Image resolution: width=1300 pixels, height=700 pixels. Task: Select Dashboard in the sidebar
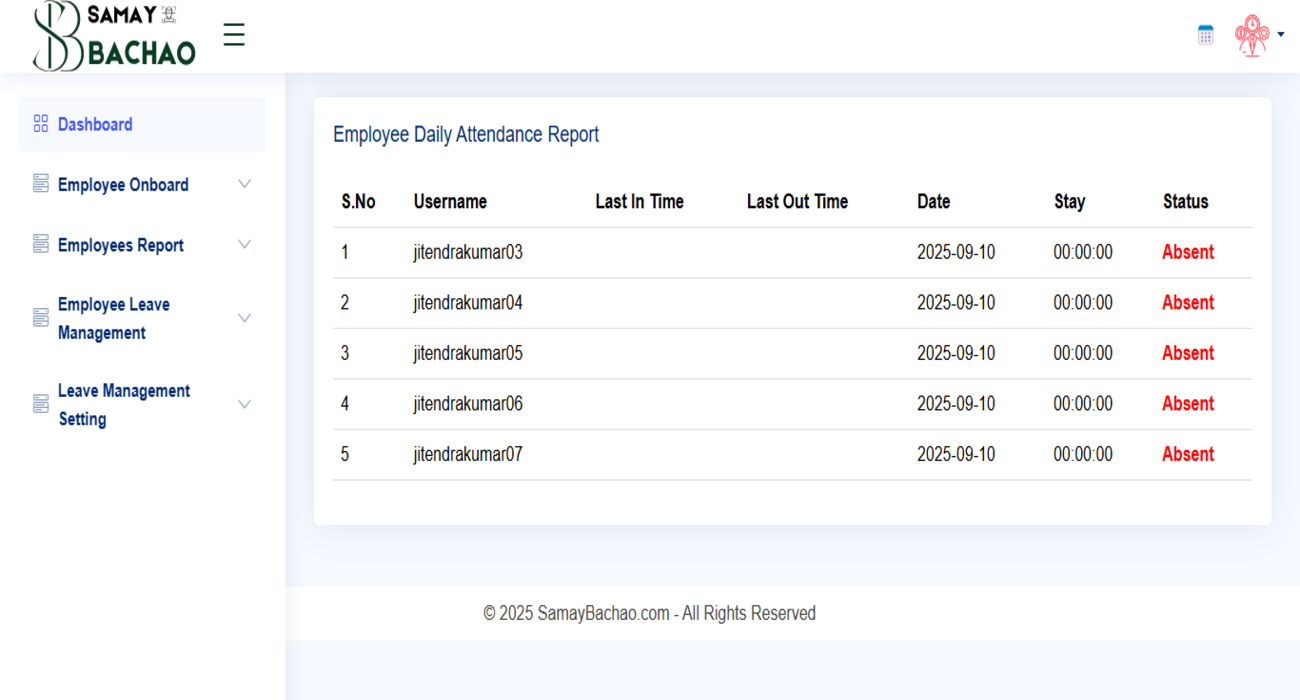(x=95, y=123)
